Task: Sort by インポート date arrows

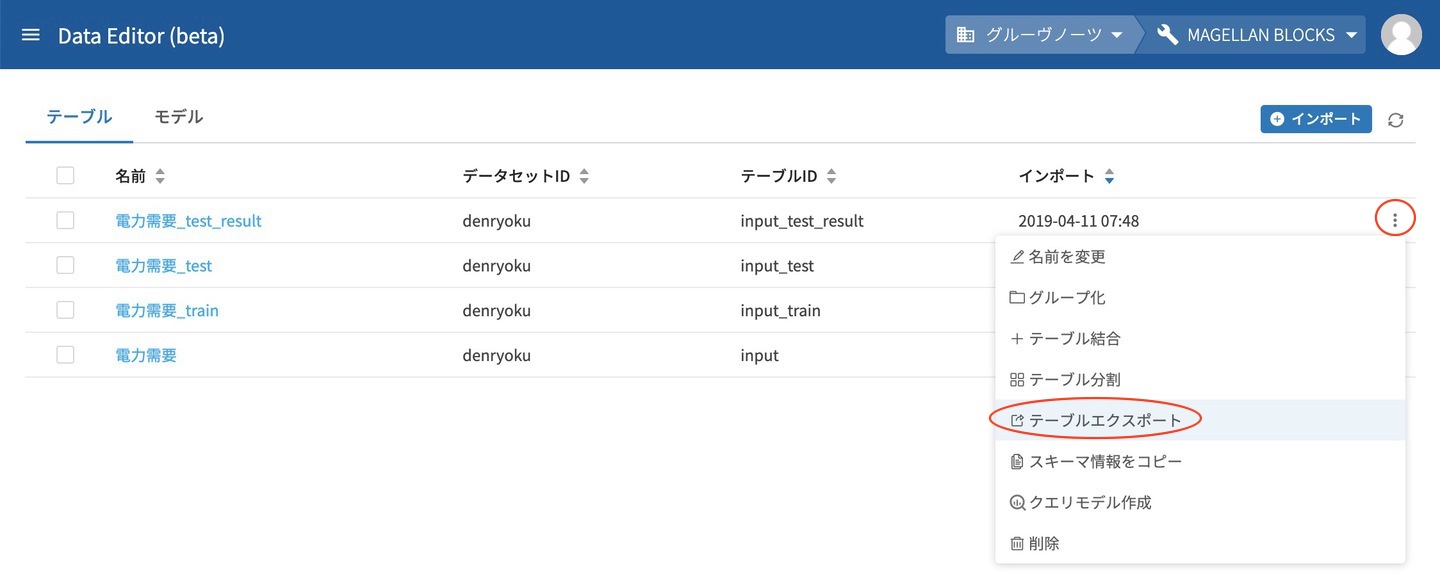Action: [1109, 177]
